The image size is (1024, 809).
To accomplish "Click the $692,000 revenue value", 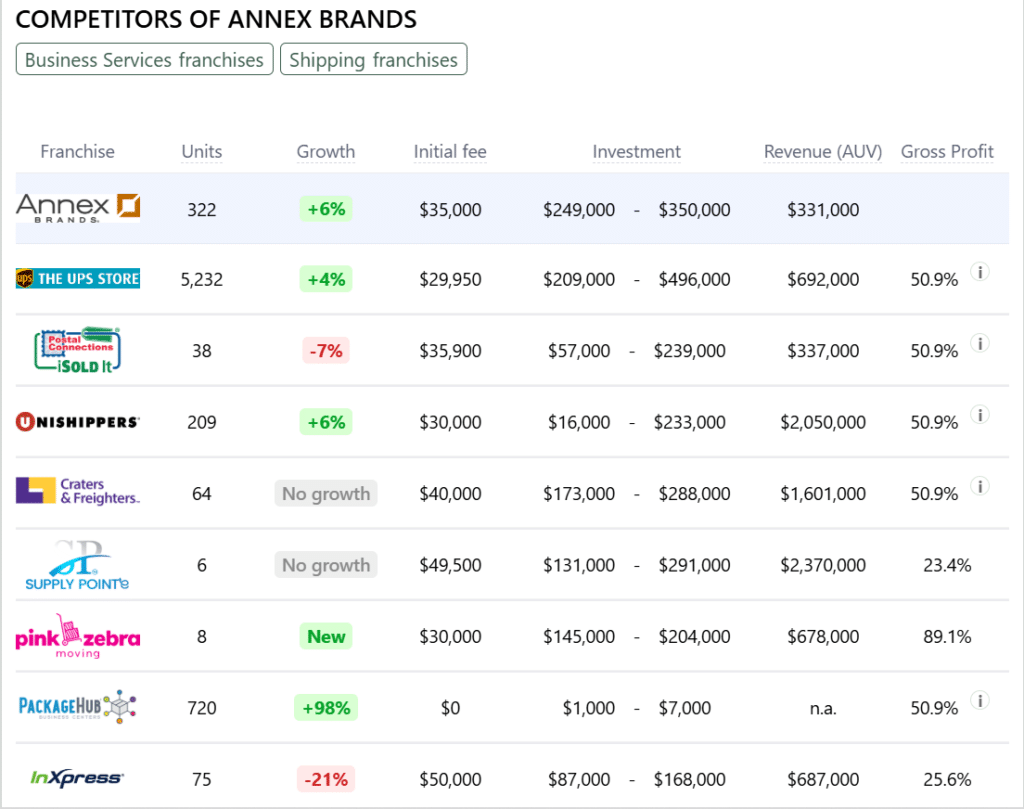I will click(823, 279).
